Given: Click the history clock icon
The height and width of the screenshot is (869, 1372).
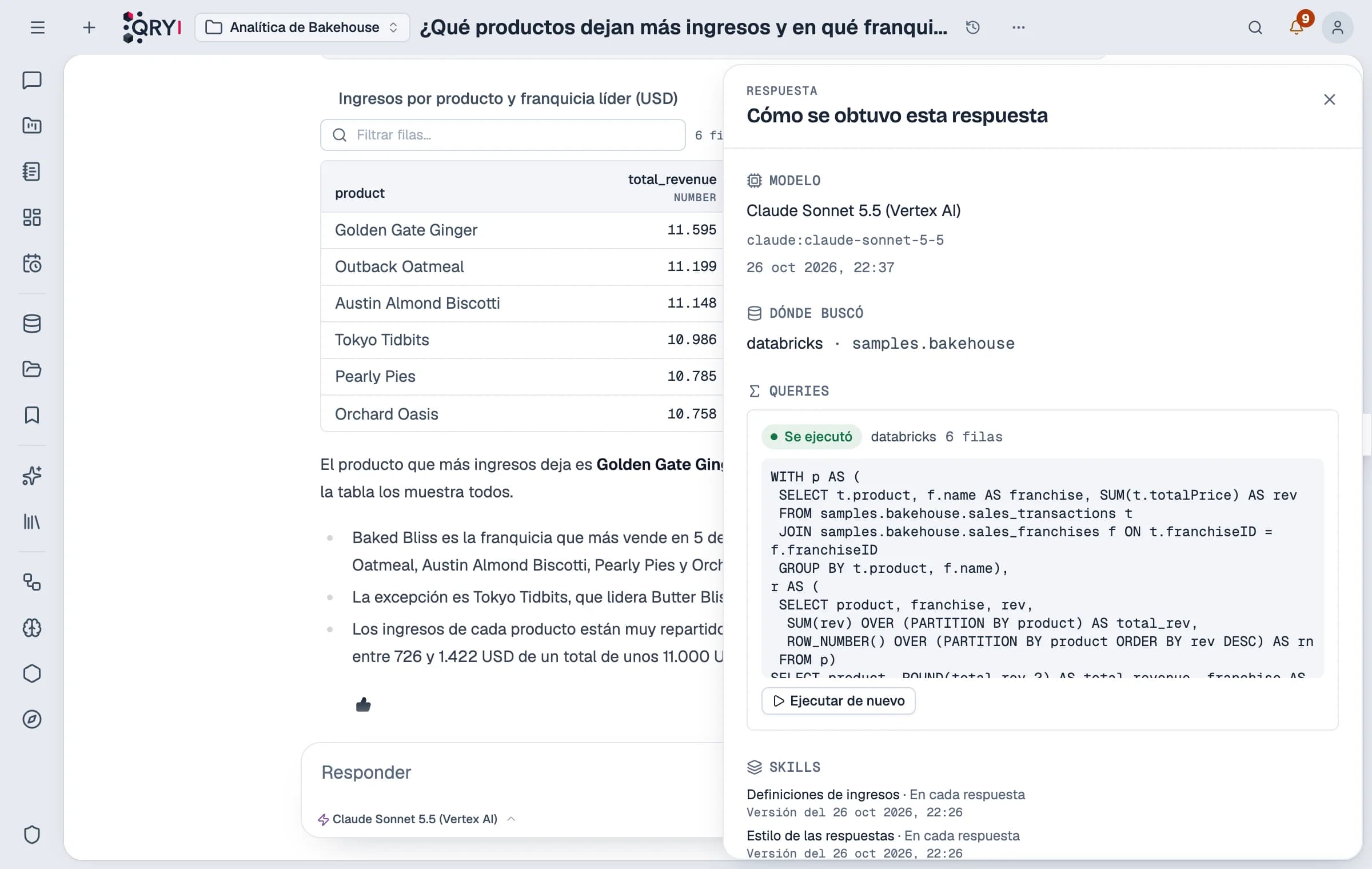Looking at the screenshot, I should point(973,27).
